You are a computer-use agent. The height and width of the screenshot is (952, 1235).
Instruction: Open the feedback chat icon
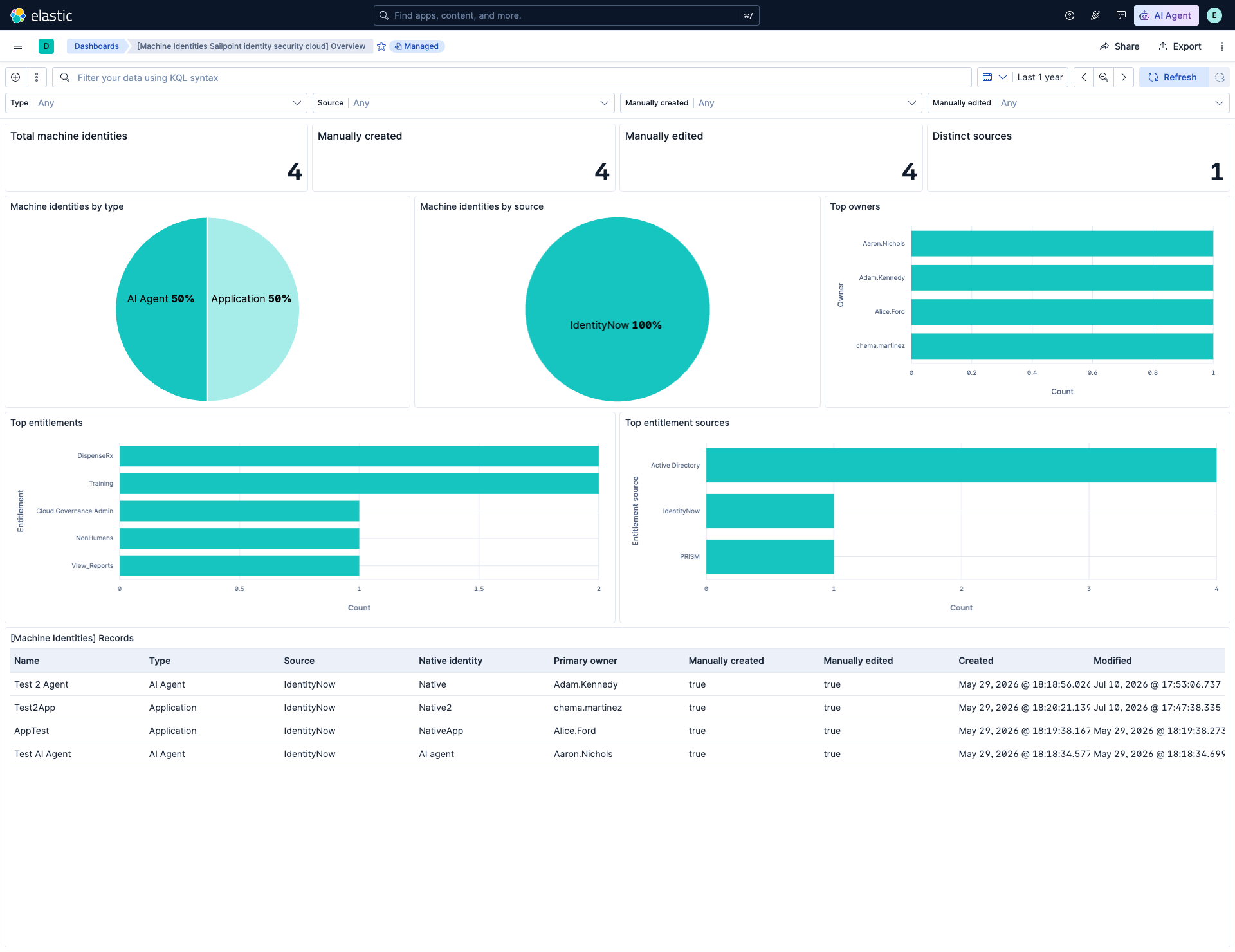coord(1121,15)
